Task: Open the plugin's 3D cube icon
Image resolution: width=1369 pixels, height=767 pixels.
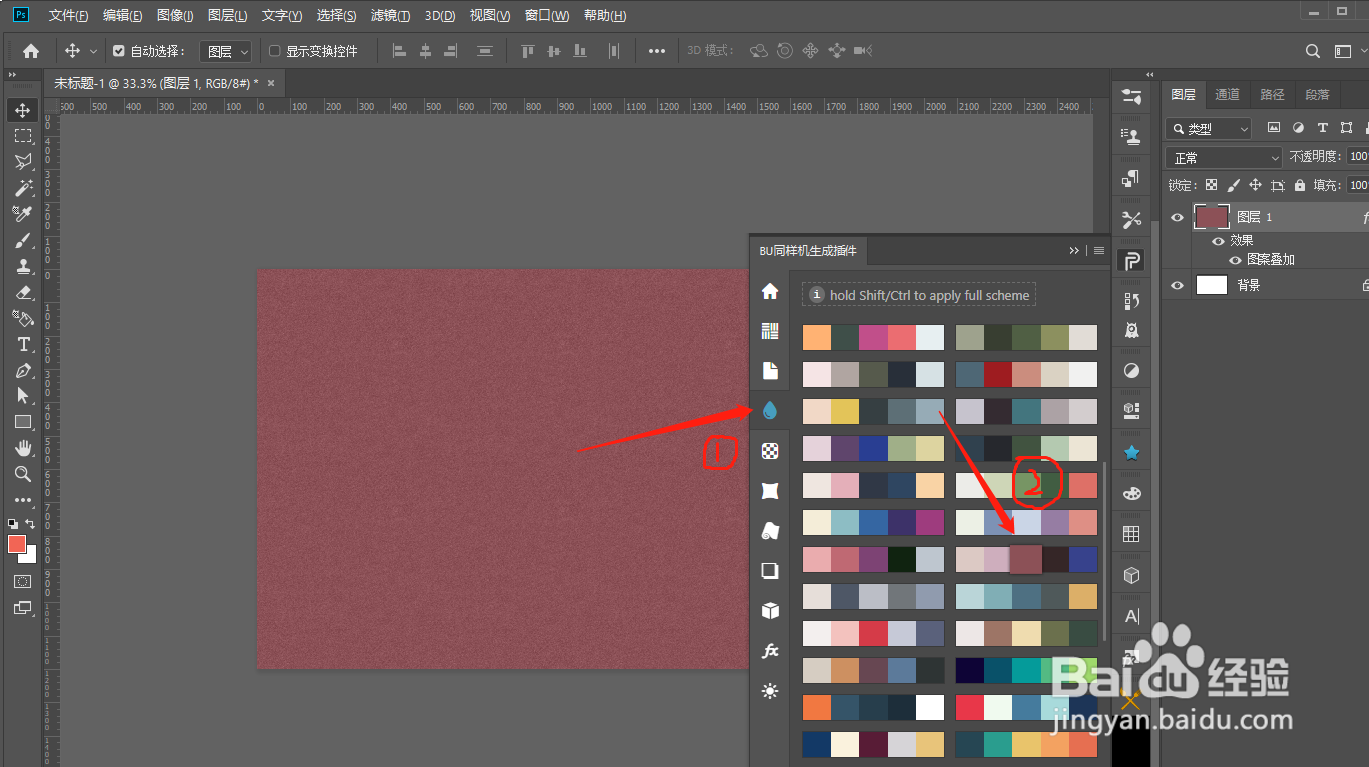Action: pyautogui.click(x=770, y=611)
